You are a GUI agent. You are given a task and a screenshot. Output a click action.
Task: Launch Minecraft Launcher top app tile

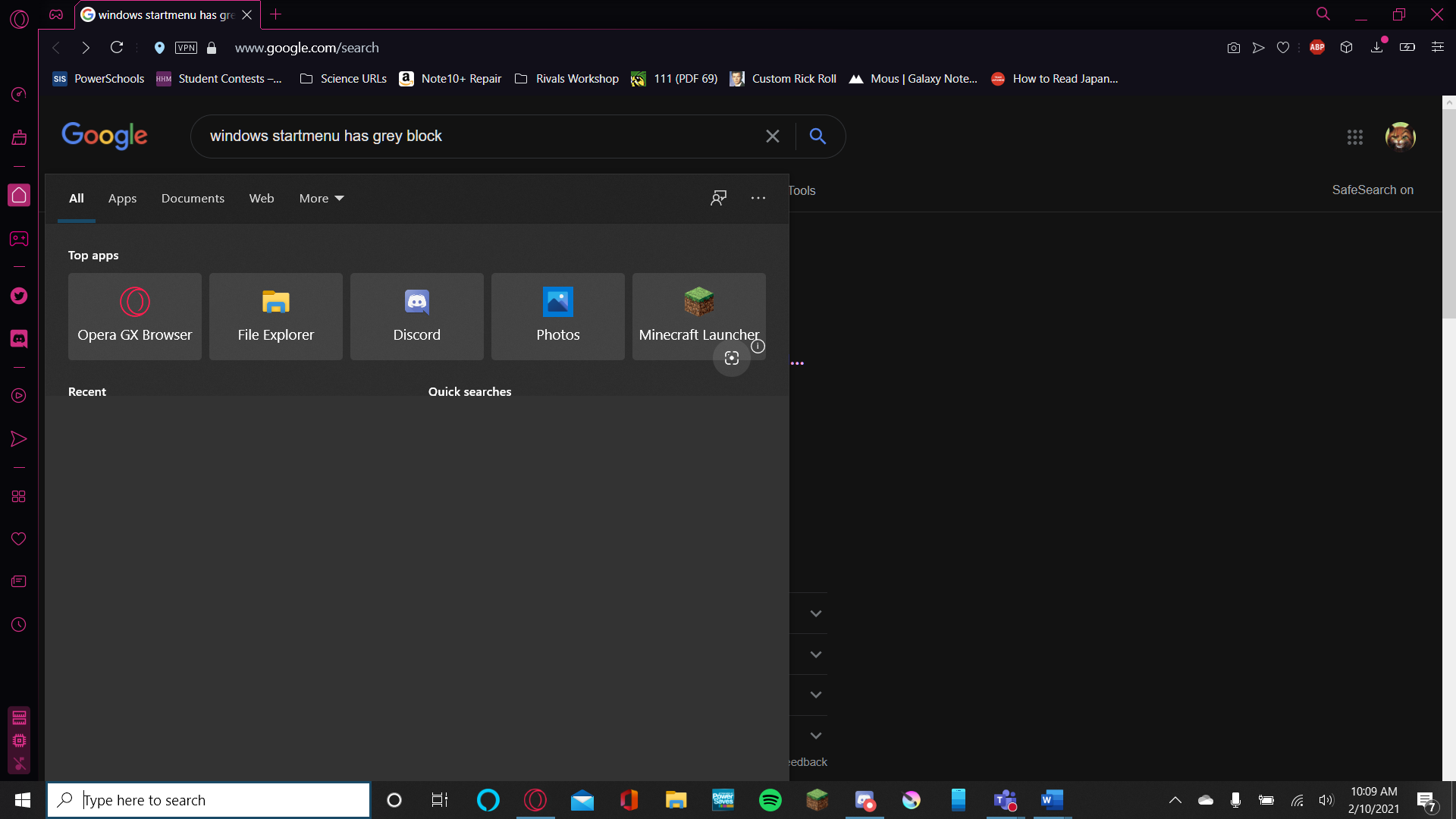pyautogui.click(x=699, y=316)
